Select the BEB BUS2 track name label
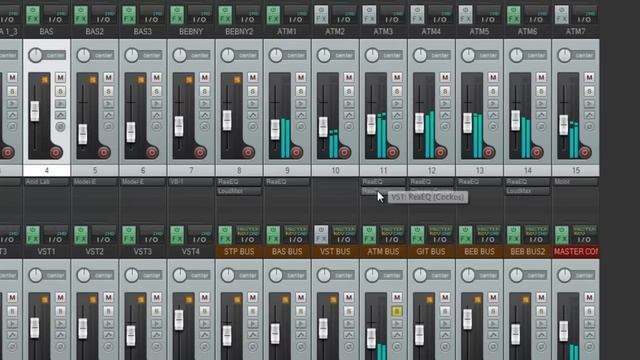 click(x=527, y=251)
